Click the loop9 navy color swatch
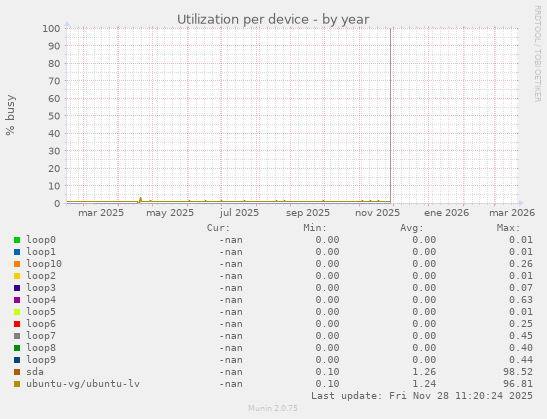547x419 pixels. 17,360
